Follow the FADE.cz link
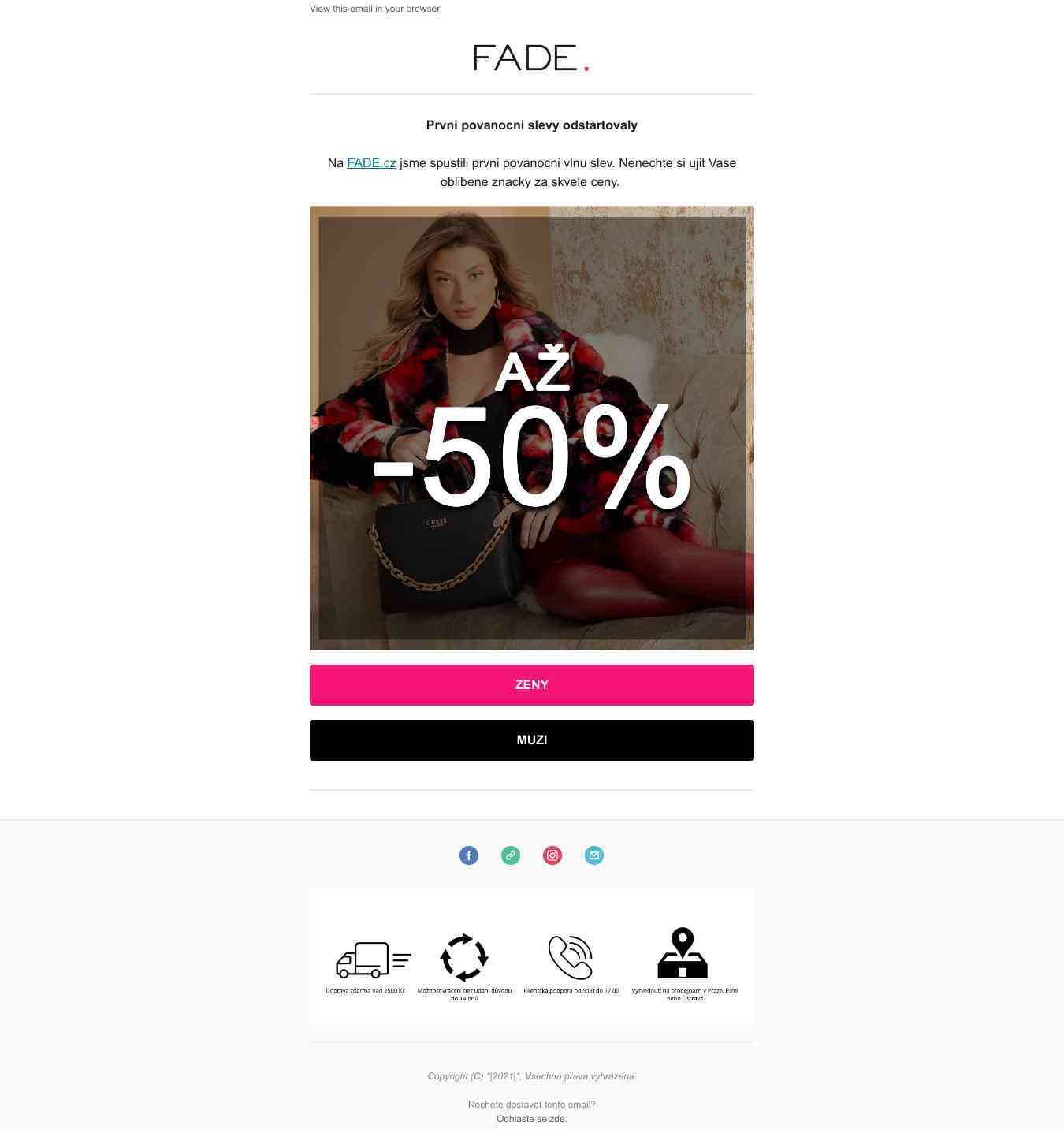 click(371, 163)
